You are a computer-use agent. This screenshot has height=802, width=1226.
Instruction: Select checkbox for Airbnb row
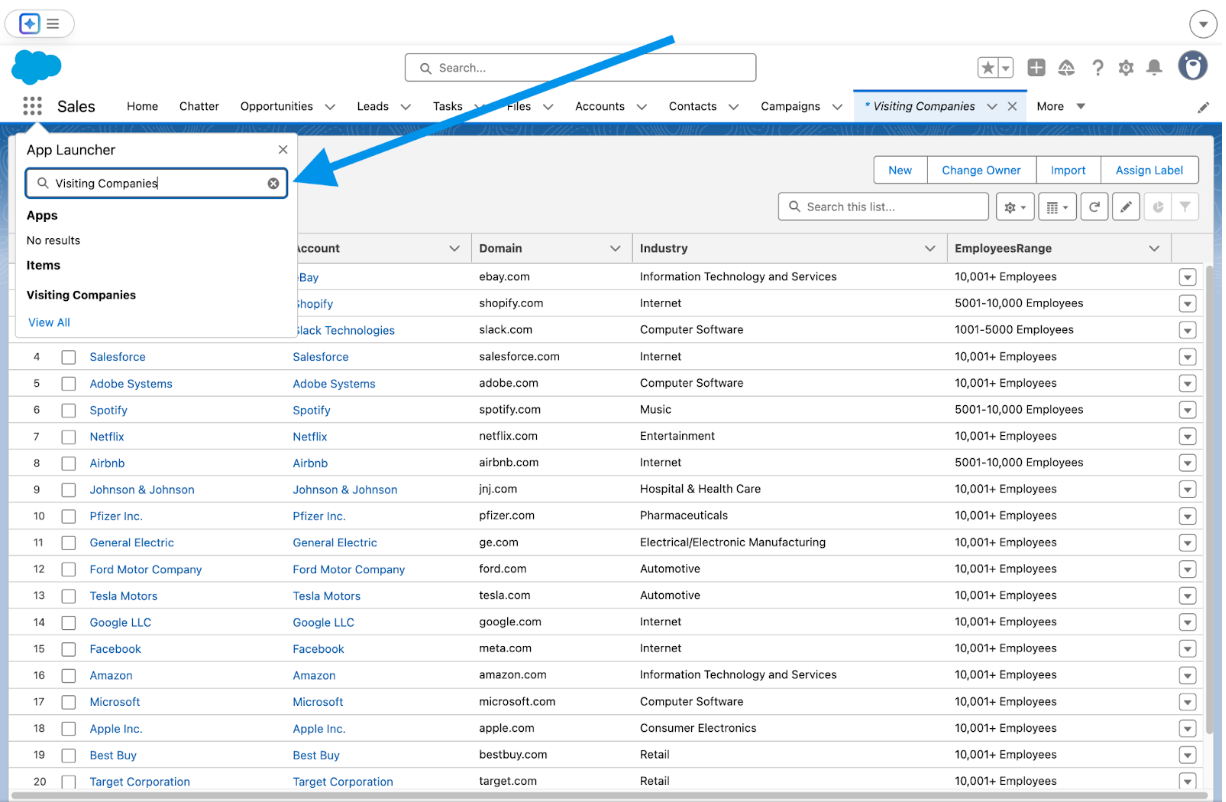point(69,463)
